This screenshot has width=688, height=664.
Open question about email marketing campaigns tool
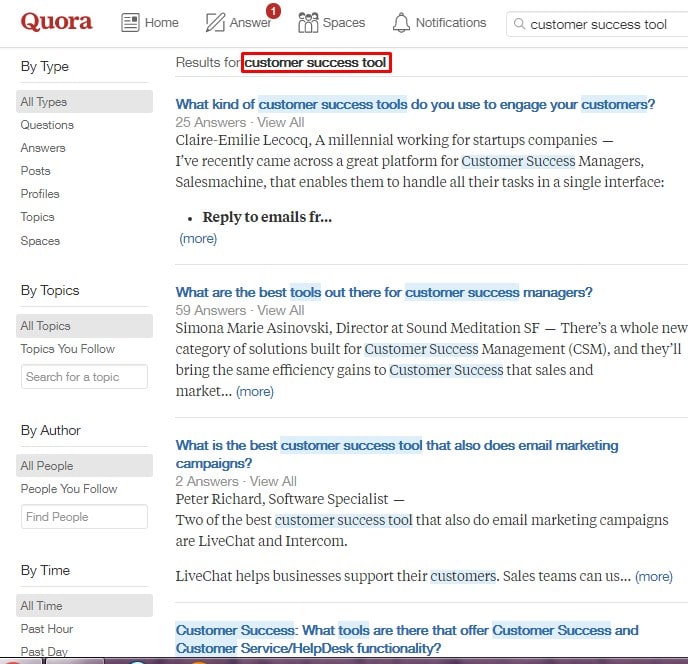click(x=397, y=454)
